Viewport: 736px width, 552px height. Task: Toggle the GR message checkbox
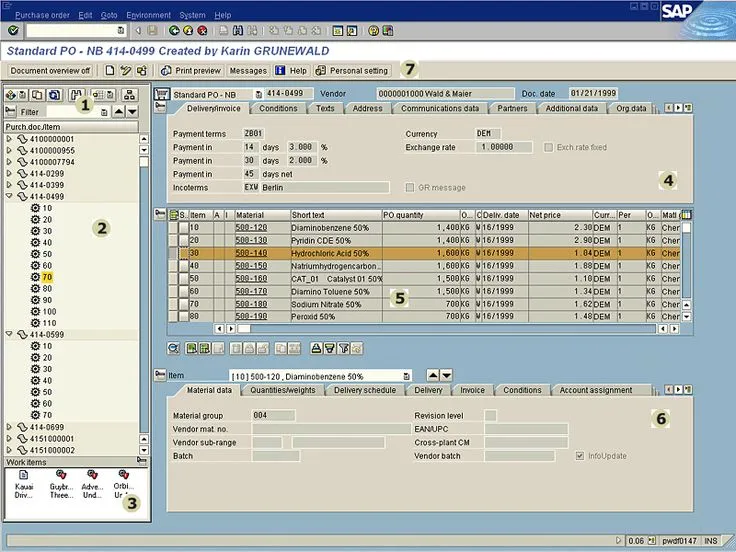[410, 188]
